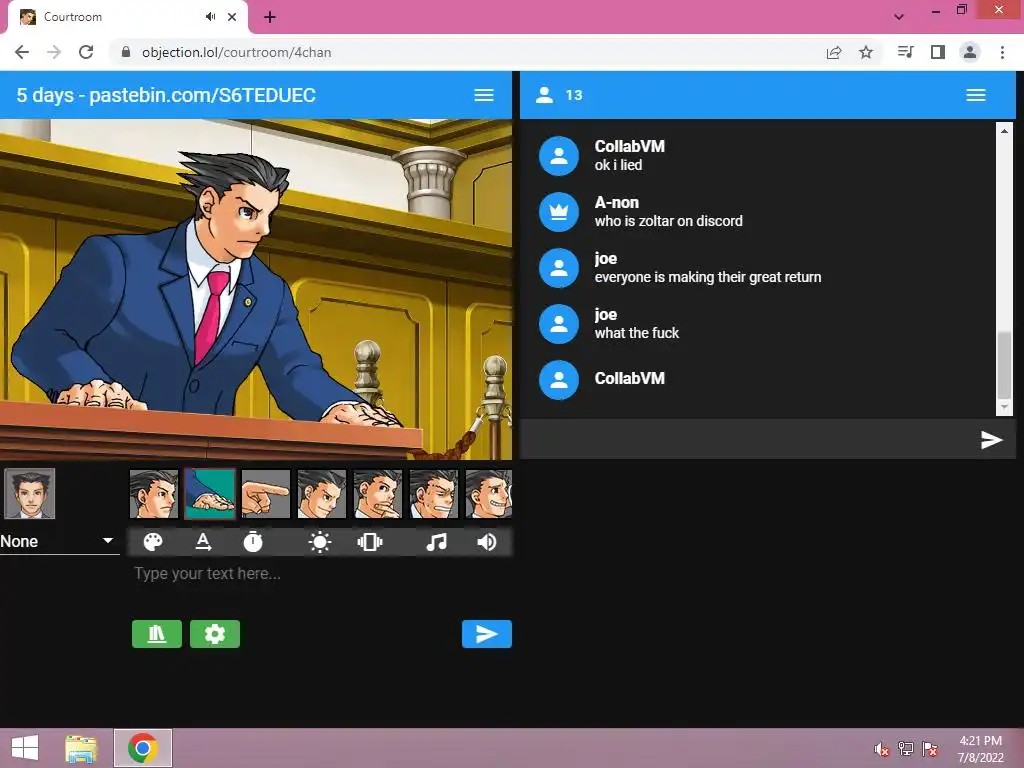This screenshot has height=768, width=1024.
Task: Click the Chrome taskbar icon
Action: click(143, 748)
